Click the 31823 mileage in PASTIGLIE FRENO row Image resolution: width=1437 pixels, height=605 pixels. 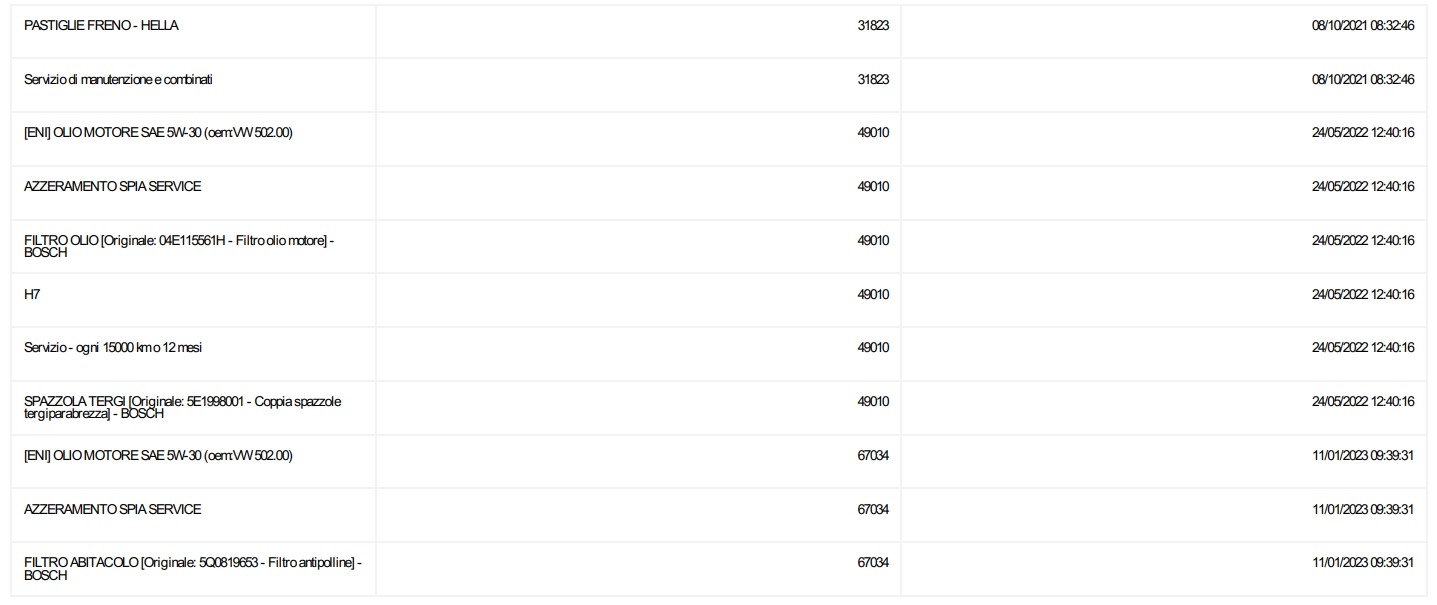[x=873, y=26]
